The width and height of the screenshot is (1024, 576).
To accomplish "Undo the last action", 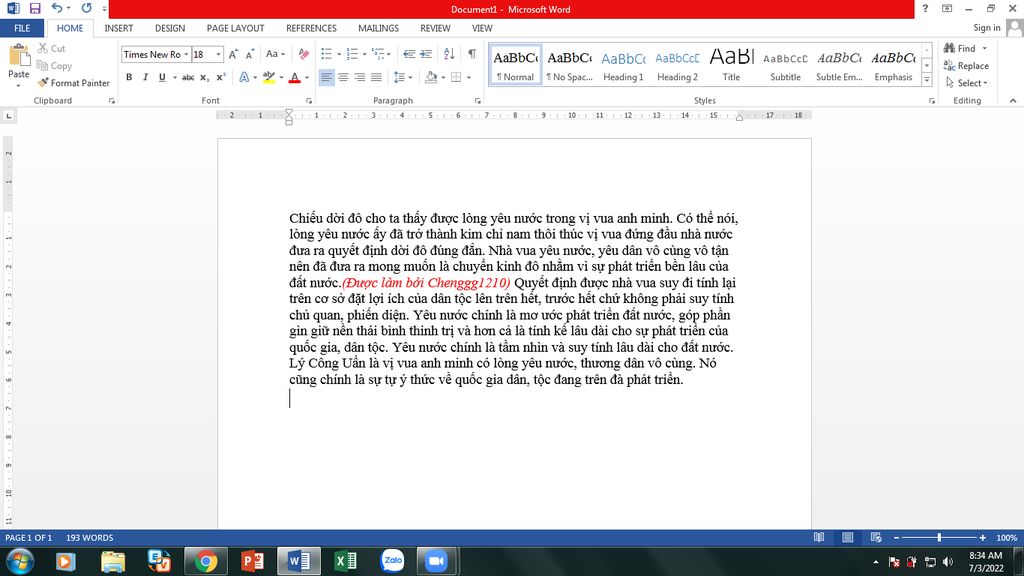I will (57, 8).
